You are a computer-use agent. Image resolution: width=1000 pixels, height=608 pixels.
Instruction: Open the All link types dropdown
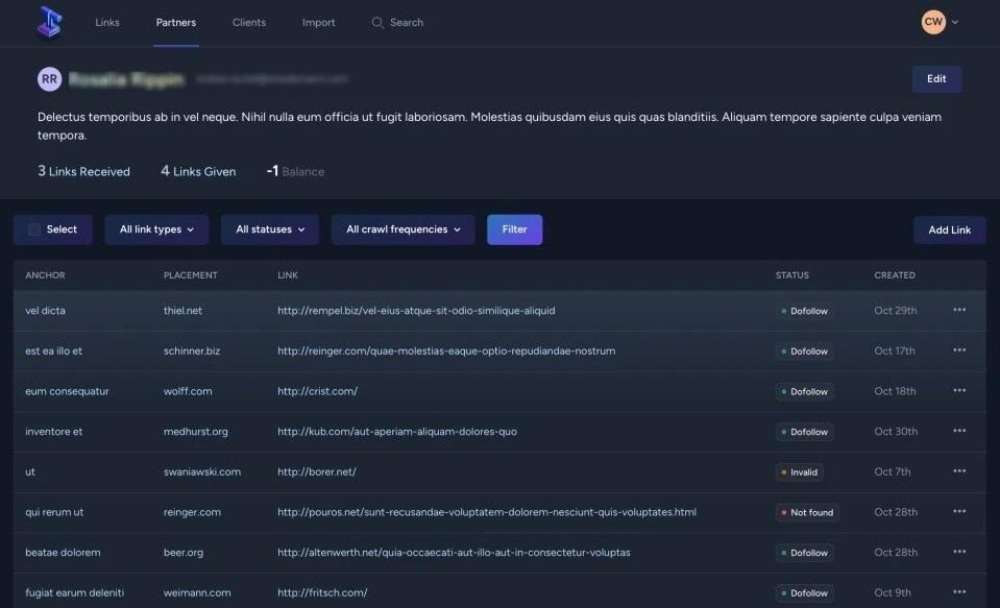(x=156, y=229)
